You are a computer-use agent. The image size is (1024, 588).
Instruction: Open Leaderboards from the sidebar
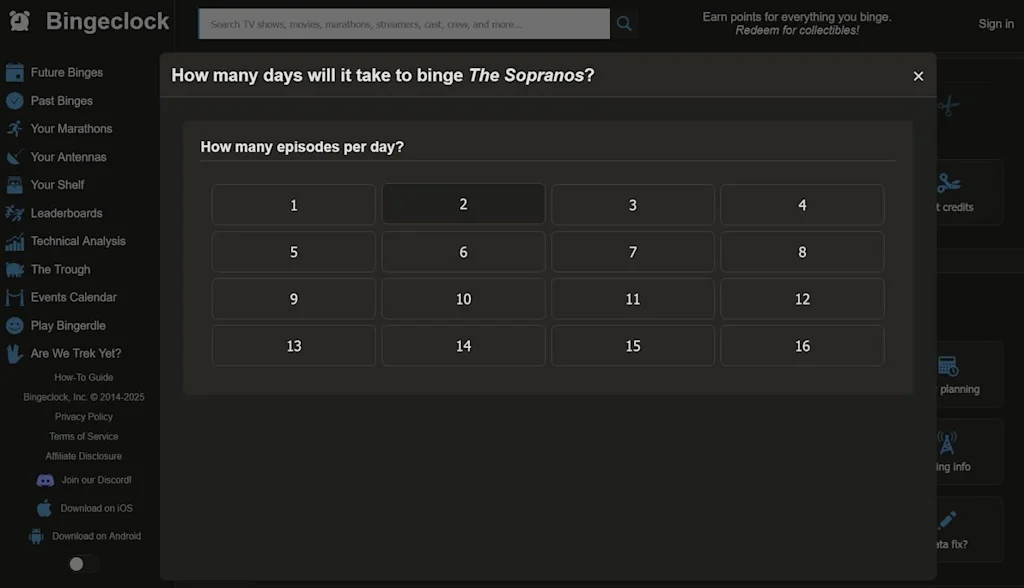[66, 213]
